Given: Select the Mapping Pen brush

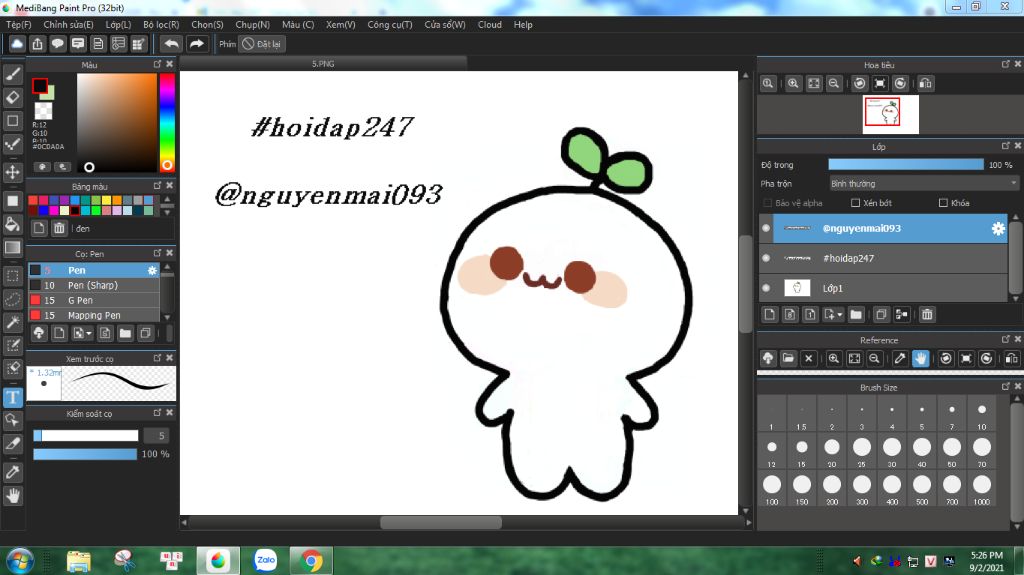Looking at the screenshot, I should click(94, 315).
